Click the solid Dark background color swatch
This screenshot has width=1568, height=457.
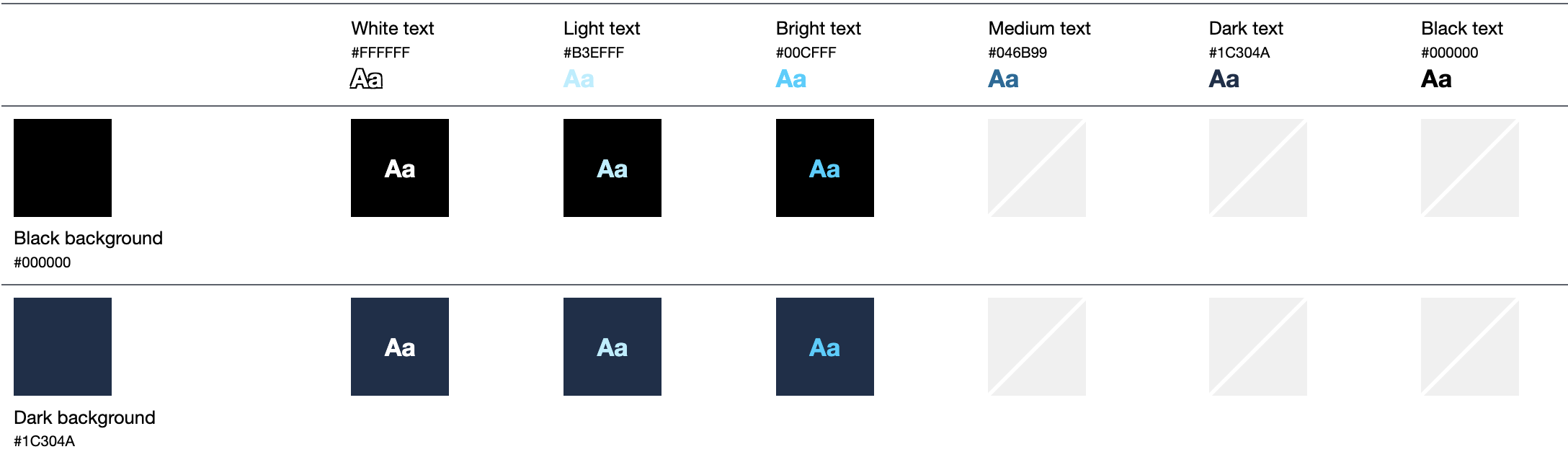[x=63, y=347]
